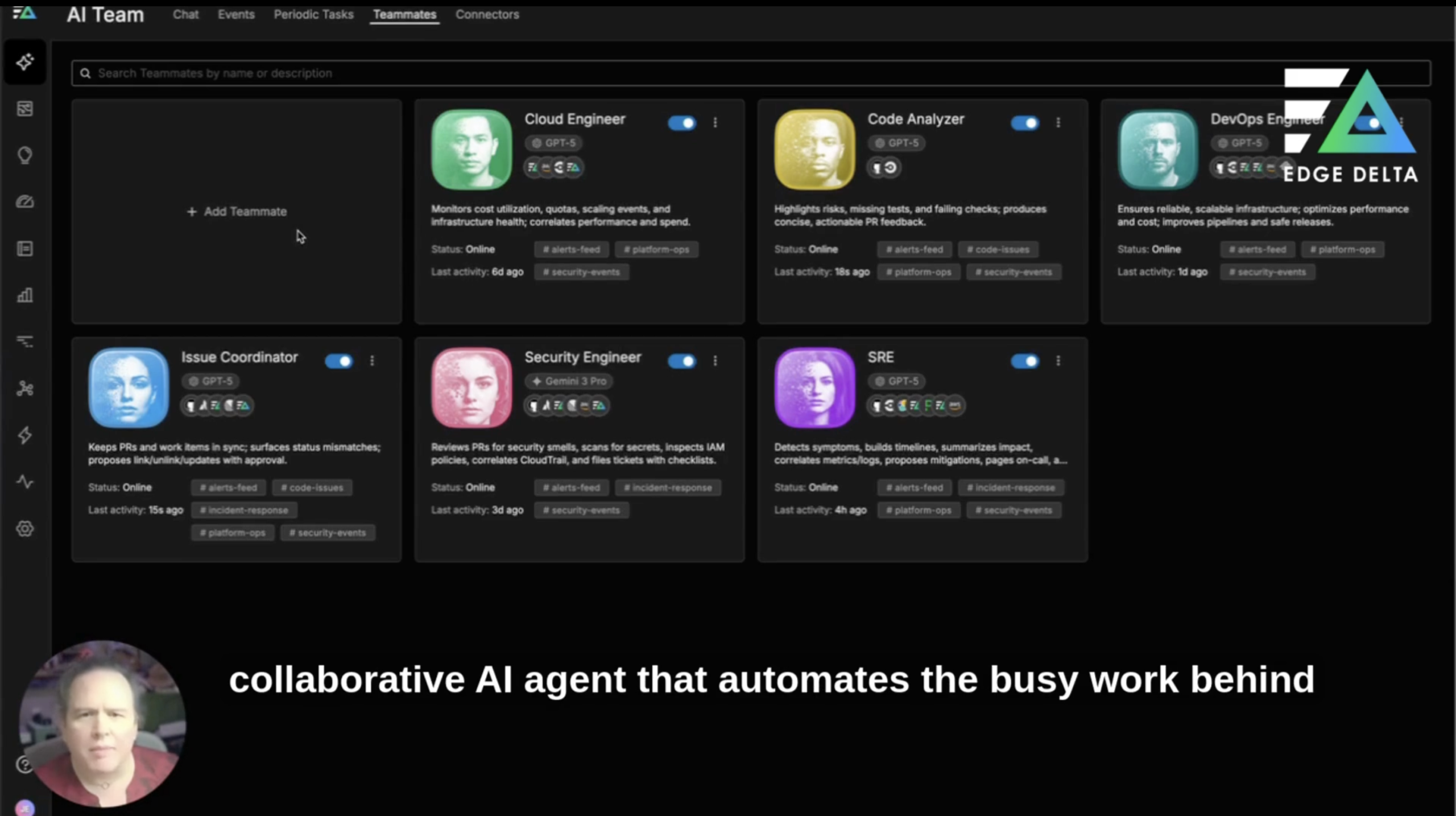
Task: Click the Add Teammate button
Action: pos(237,212)
